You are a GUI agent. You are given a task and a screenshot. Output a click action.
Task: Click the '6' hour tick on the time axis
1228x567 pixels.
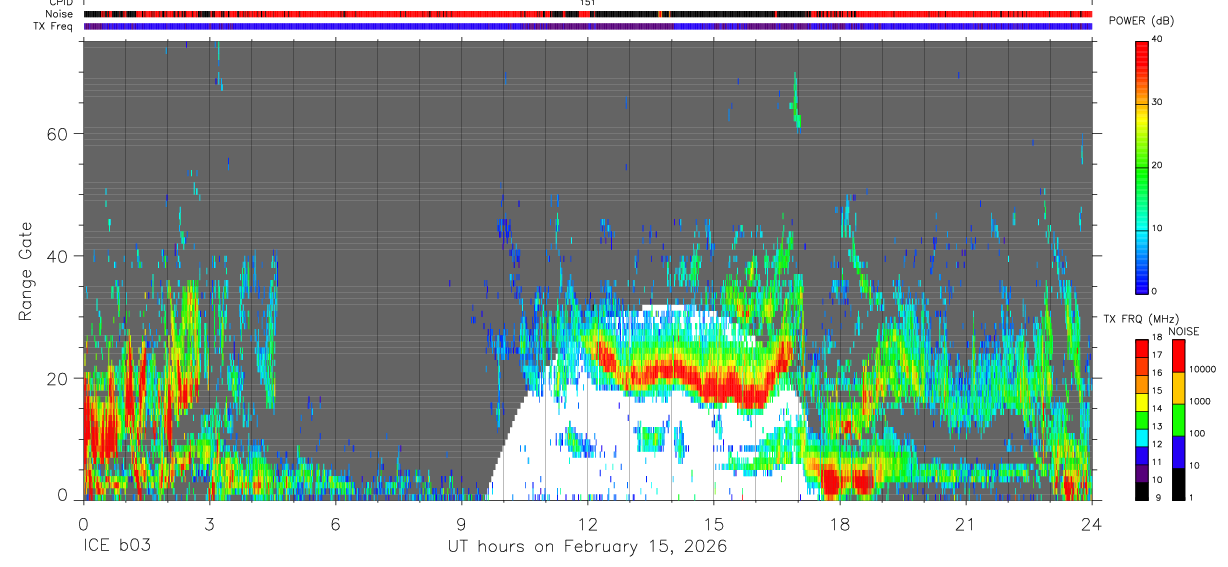click(335, 523)
